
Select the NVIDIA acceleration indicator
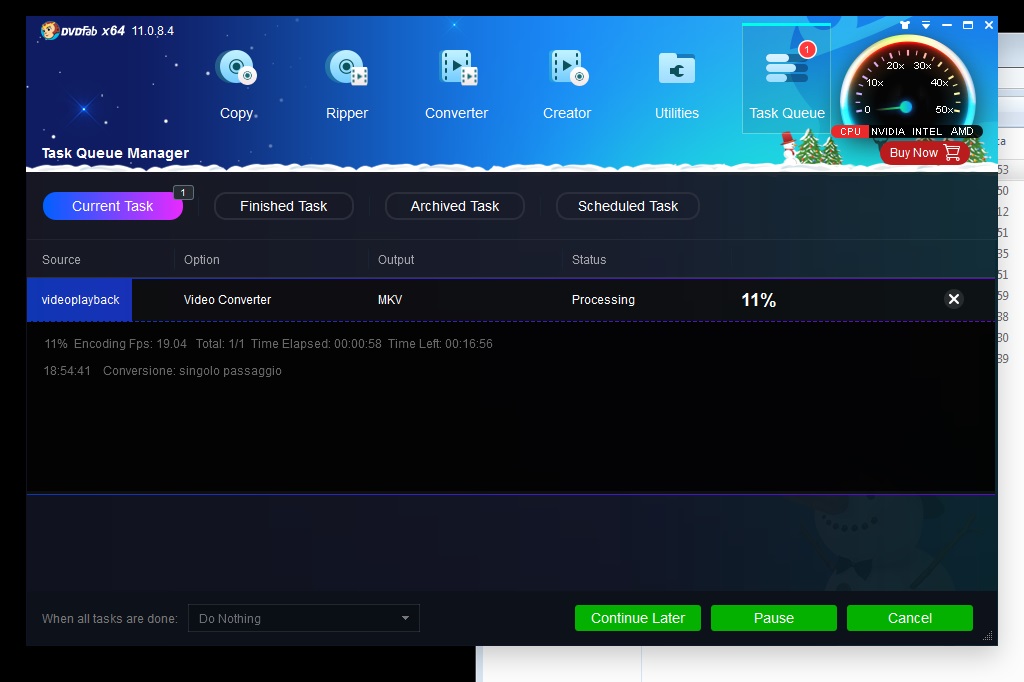[x=888, y=131]
